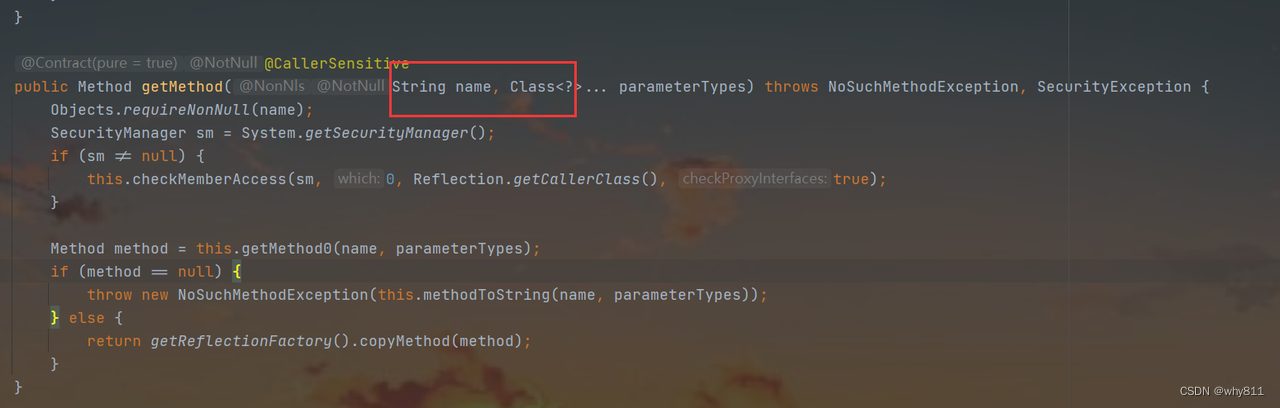This screenshot has width=1280, height=408.
Task: Click the 'throws' keyword
Action: (x=792, y=87)
